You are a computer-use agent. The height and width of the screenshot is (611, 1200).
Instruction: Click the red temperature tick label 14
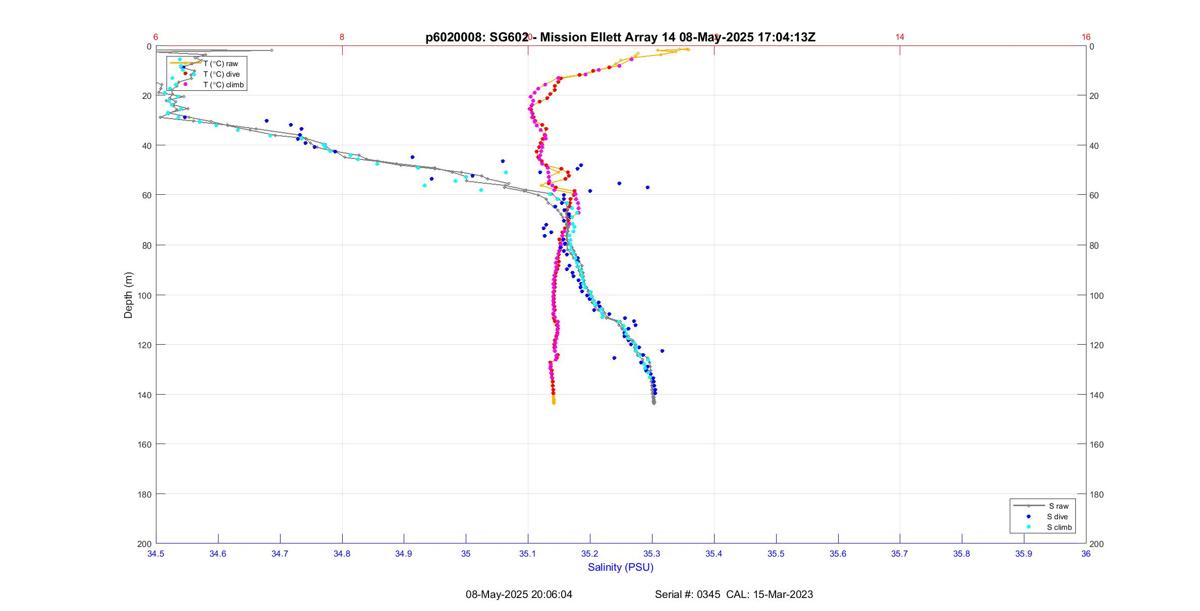click(x=900, y=37)
